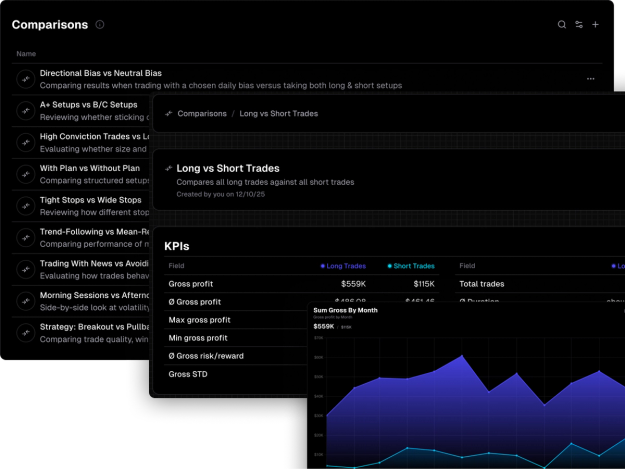The width and height of the screenshot is (625, 469).
Task: Click the $115K Short Trades gross profit
Action: [424, 284]
